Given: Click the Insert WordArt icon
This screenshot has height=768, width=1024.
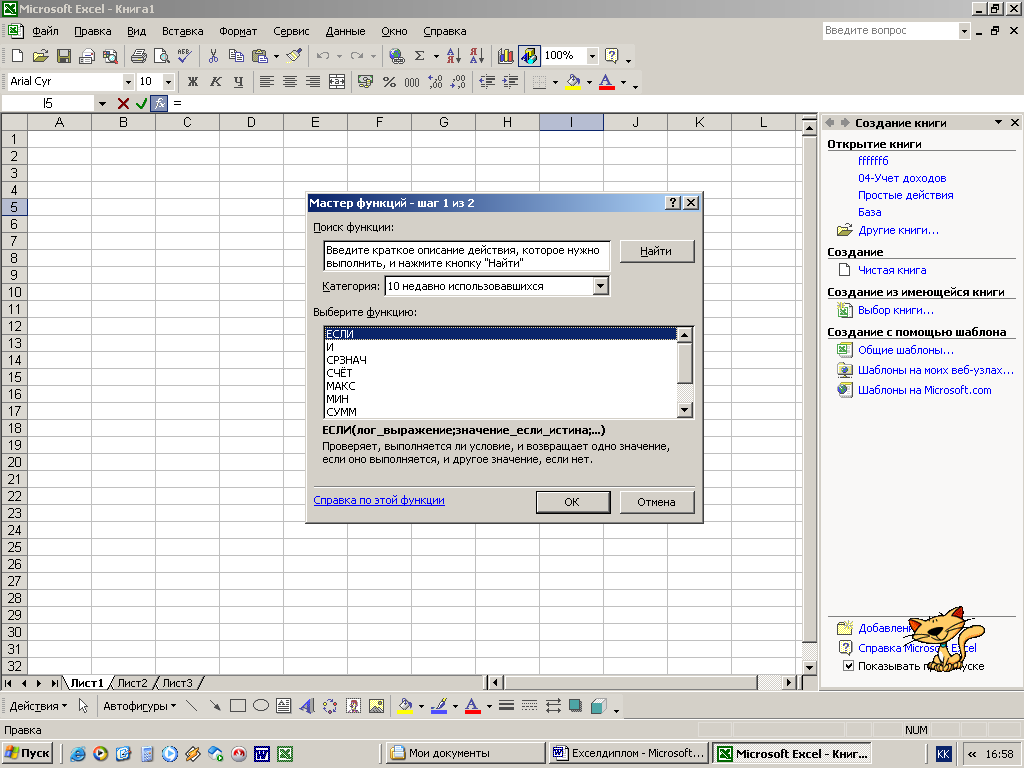Looking at the screenshot, I should pyautogui.click(x=307, y=706).
